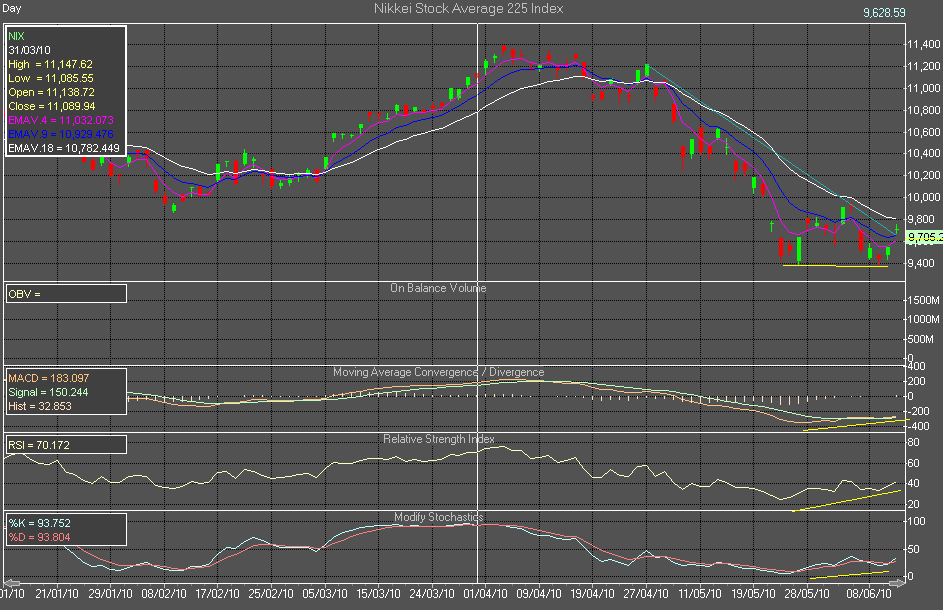Click the %D = 93.804 readout
943x610 pixels.
click(x=40, y=537)
